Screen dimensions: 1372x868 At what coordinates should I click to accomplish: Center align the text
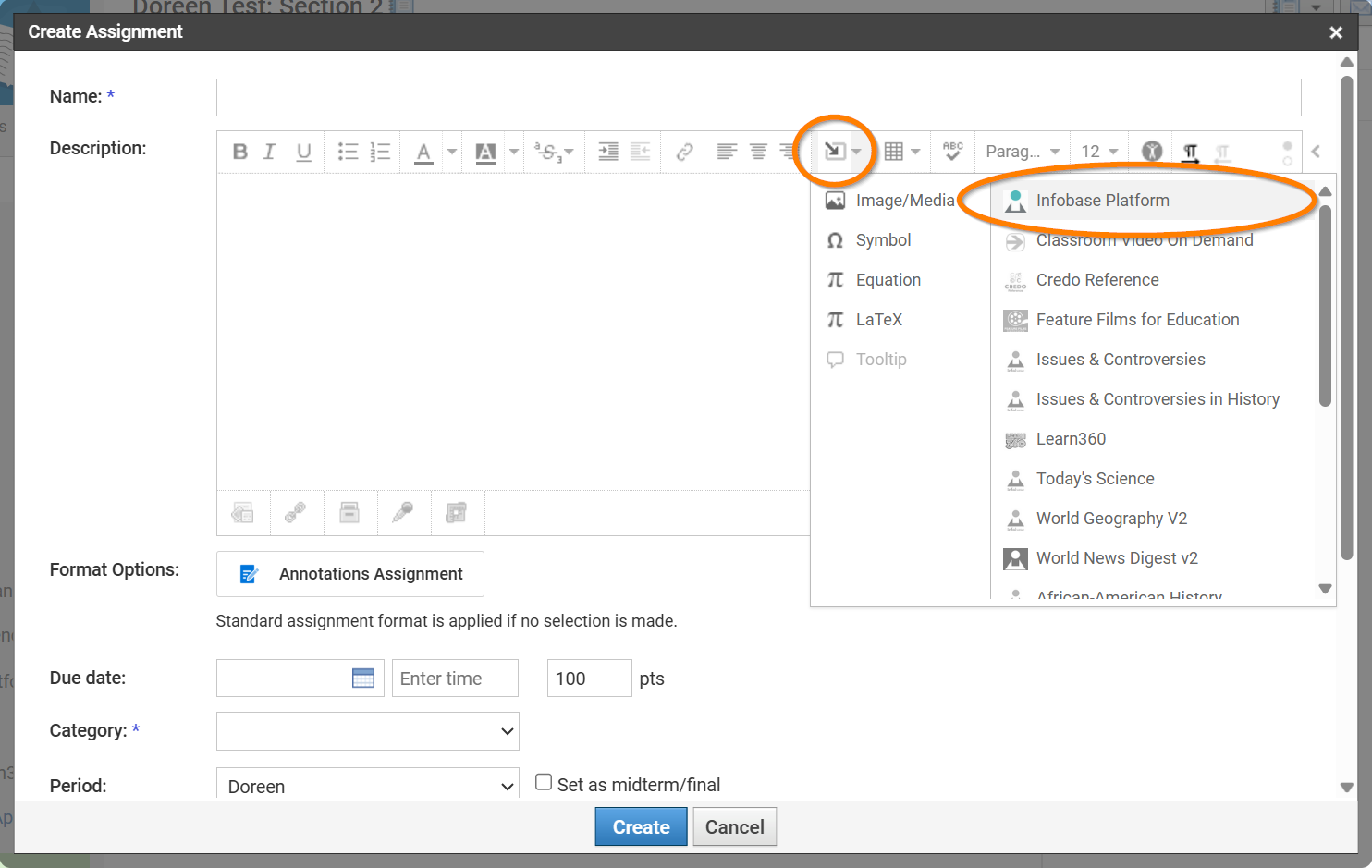coord(758,152)
